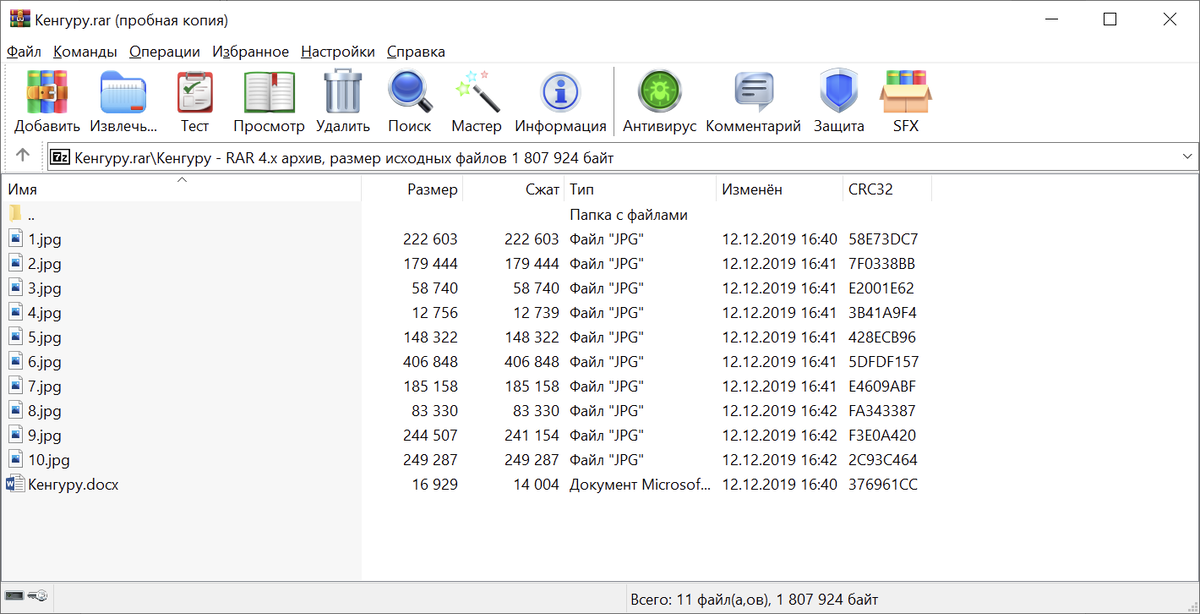Click the 5.jpg file icon
Viewport: 1200px width, 614px height.
coord(16,337)
